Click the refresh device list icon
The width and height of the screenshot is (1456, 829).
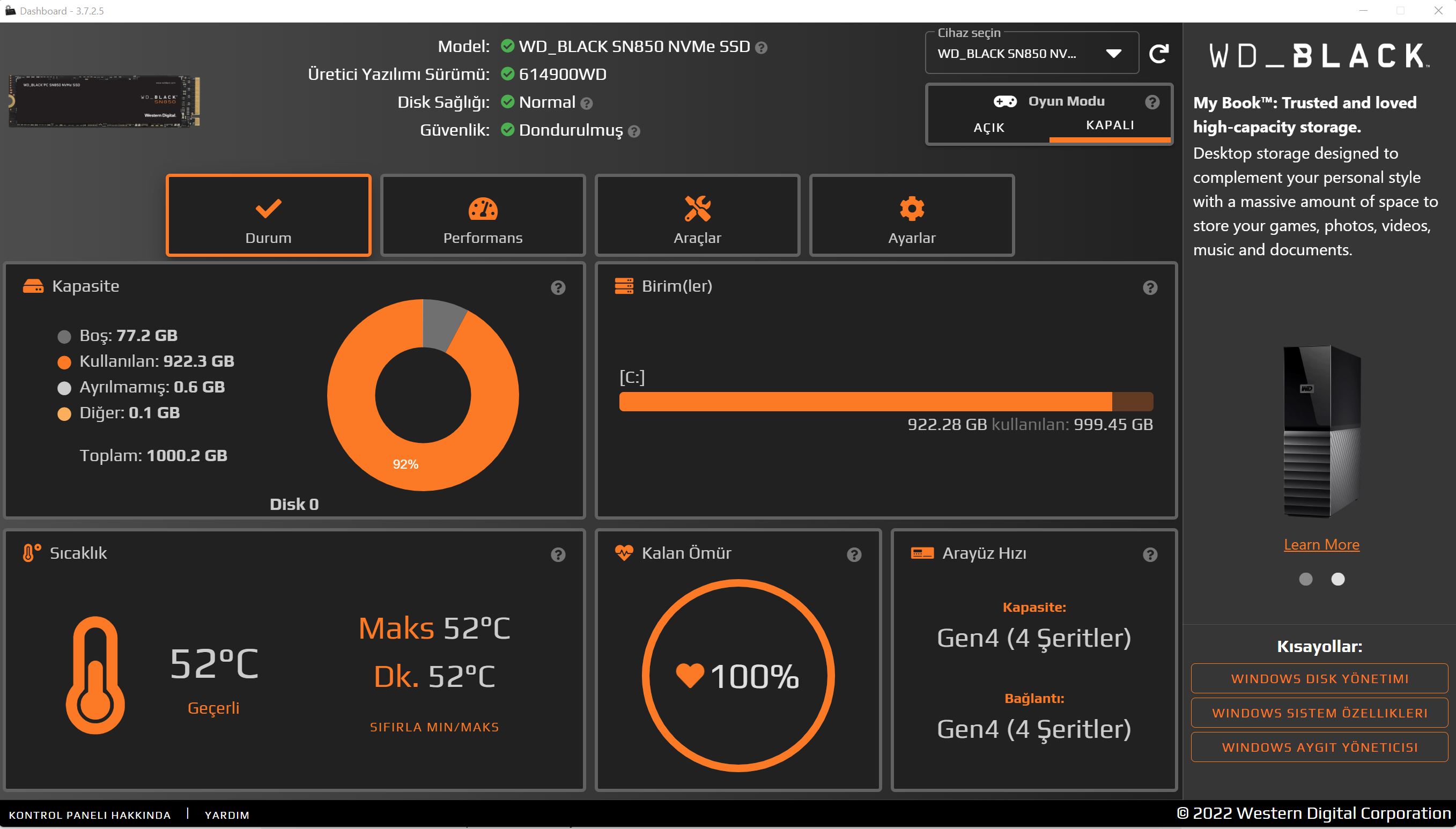coord(1159,54)
